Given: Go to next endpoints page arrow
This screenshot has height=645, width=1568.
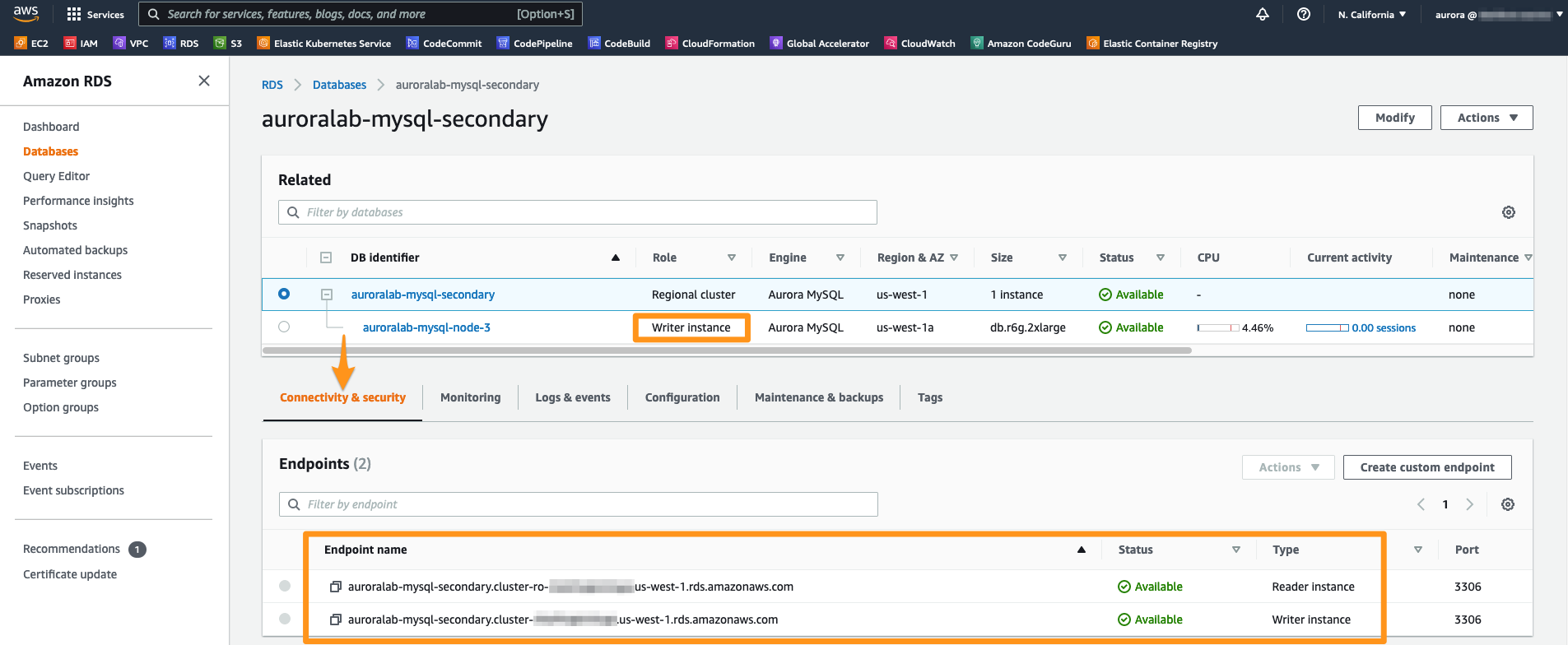Looking at the screenshot, I should pos(1470,504).
